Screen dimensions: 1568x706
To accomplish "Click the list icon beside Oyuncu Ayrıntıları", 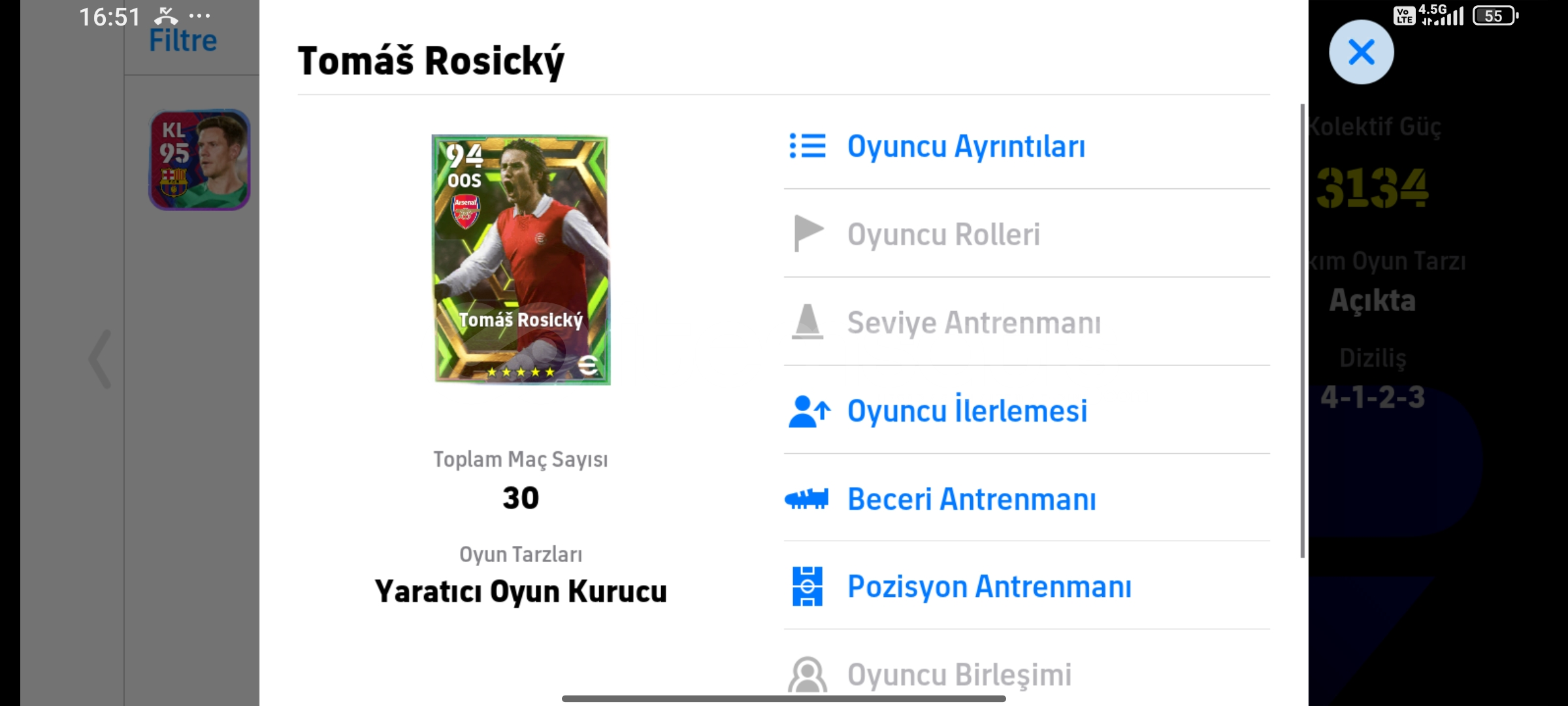I will (808, 146).
